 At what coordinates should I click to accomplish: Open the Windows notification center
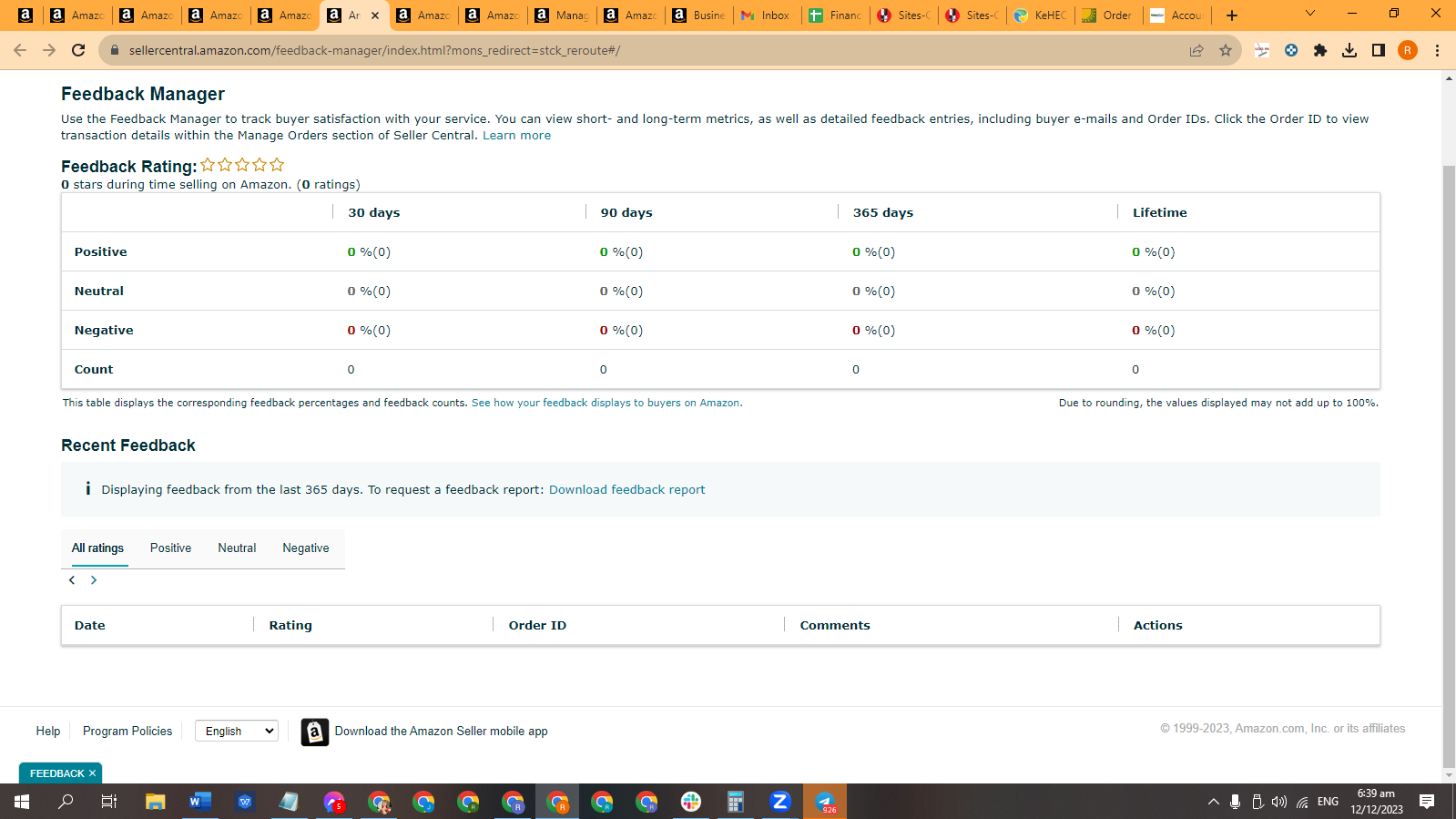pos(1427,802)
